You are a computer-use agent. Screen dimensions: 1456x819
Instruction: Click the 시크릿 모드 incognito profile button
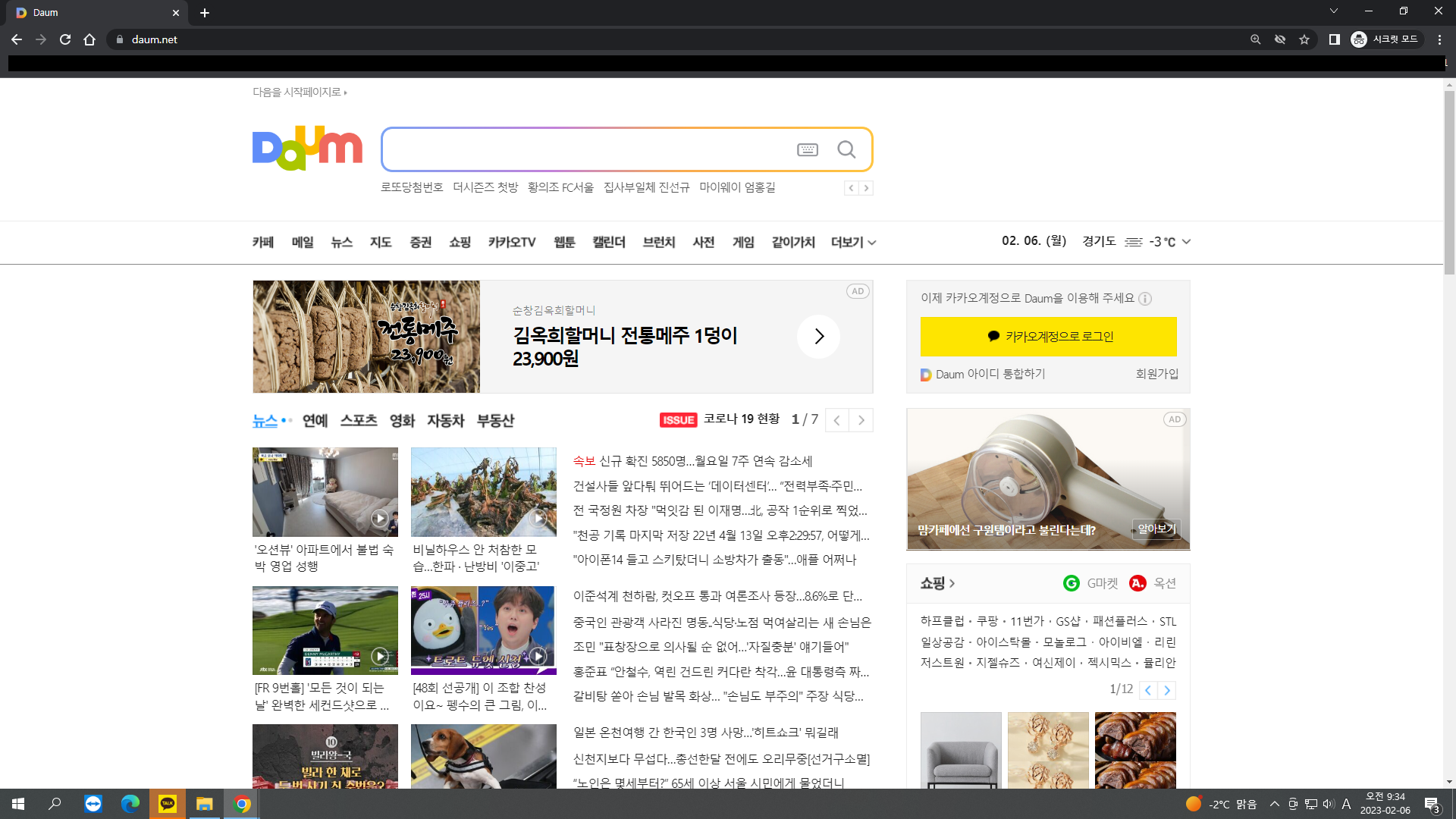(1385, 39)
